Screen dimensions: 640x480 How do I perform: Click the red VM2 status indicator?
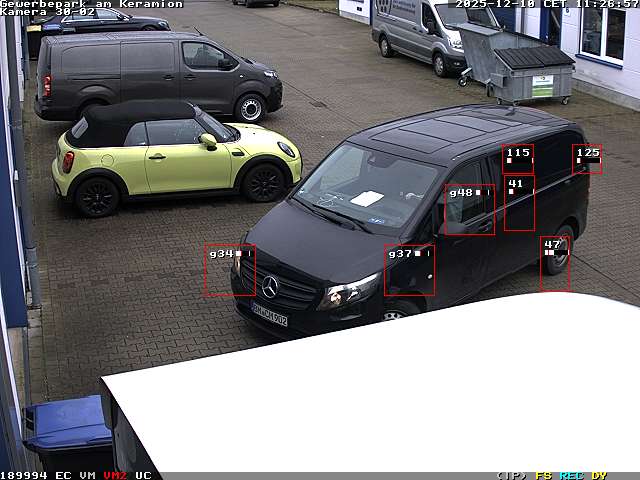point(115,475)
